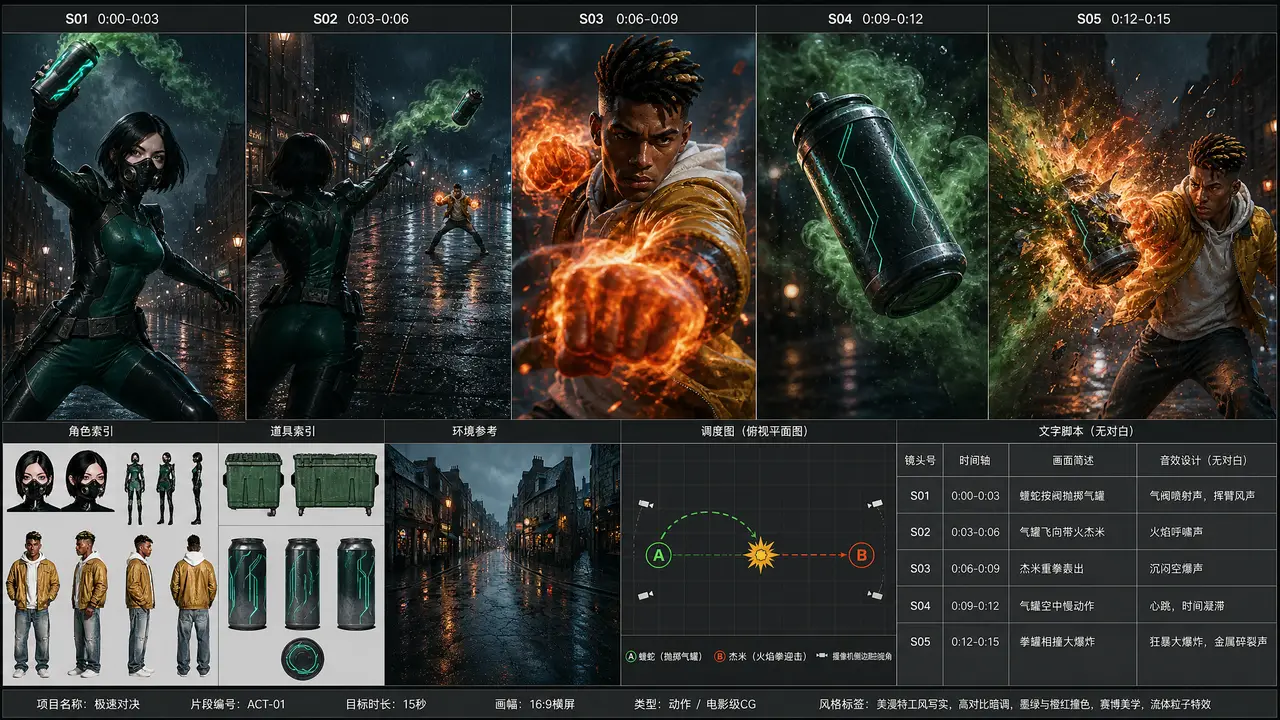Click the "S05 0:12-0:15" header label
The image size is (1280, 720).
pyautogui.click(x=1123, y=19)
